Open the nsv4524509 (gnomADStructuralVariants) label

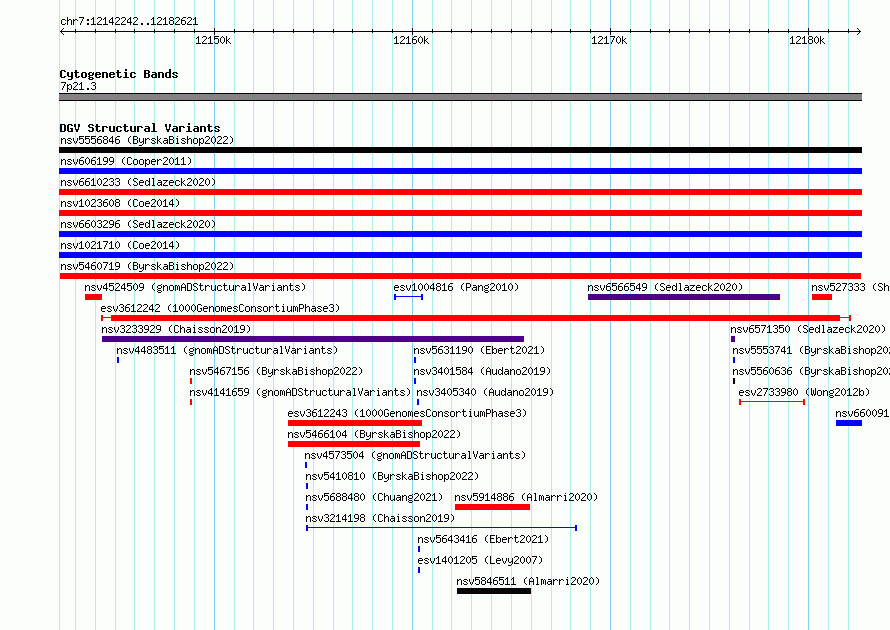195,287
